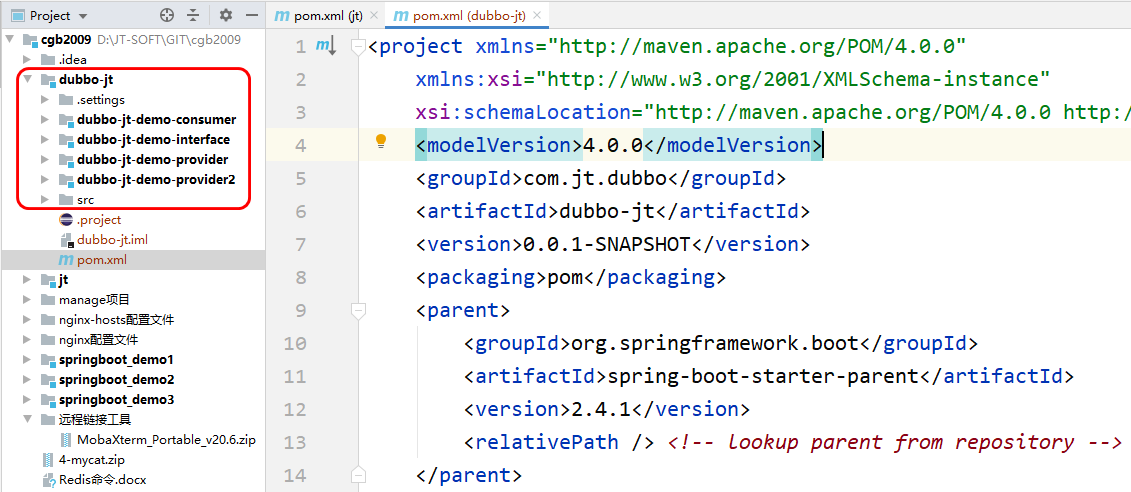Click line number 8 in the gutter

click(301, 277)
